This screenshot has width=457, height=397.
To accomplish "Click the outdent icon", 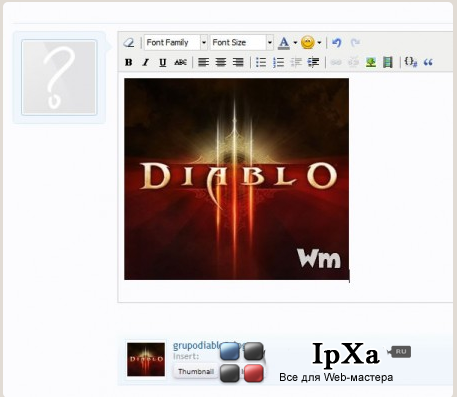I will click(296, 62).
